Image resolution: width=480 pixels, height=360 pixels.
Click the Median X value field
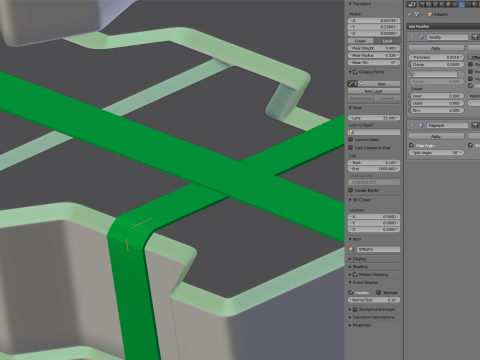point(374,21)
